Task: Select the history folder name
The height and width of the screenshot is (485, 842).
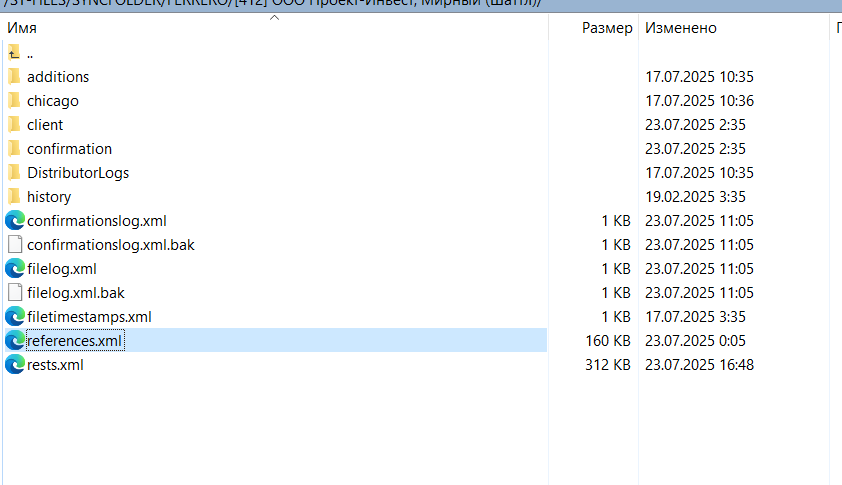Action: [x=49, y=197]
